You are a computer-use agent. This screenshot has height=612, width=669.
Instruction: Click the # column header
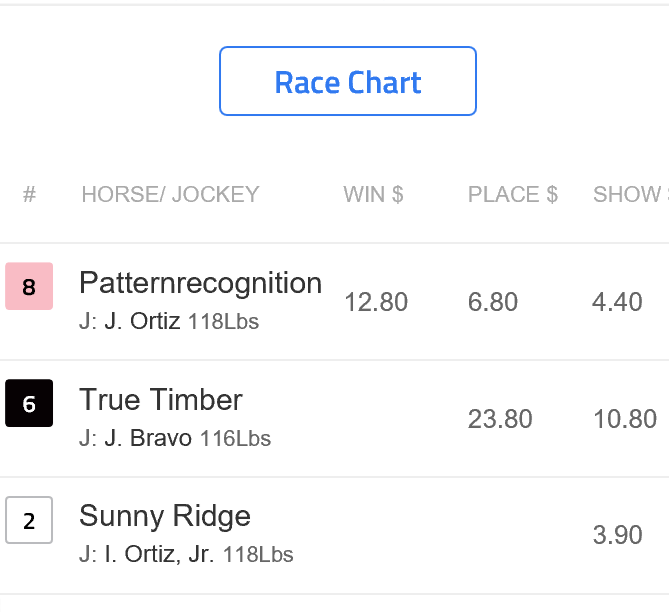coord(29,195)
